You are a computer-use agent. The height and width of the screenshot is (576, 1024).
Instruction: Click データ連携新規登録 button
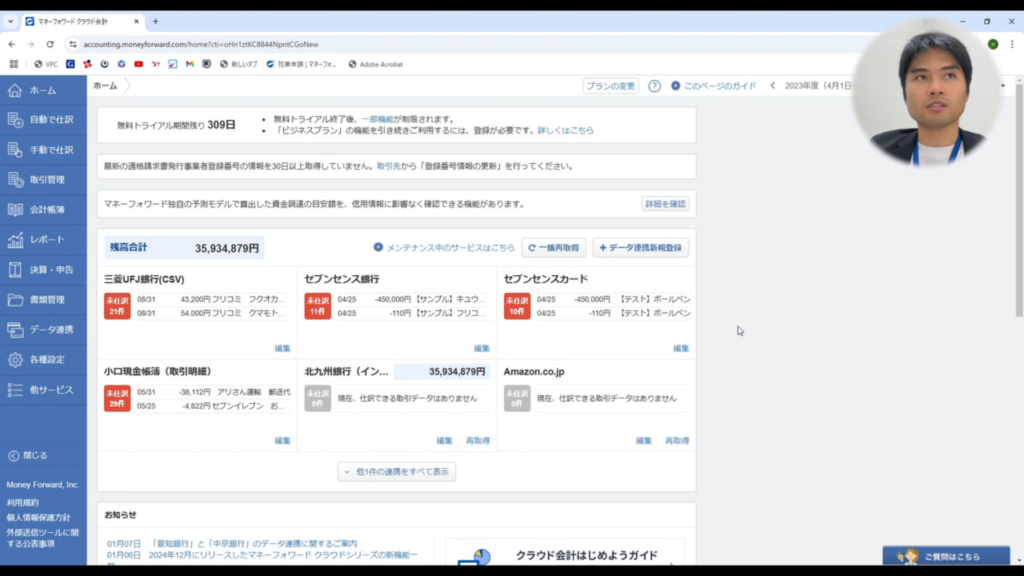[x=640, y=248]
